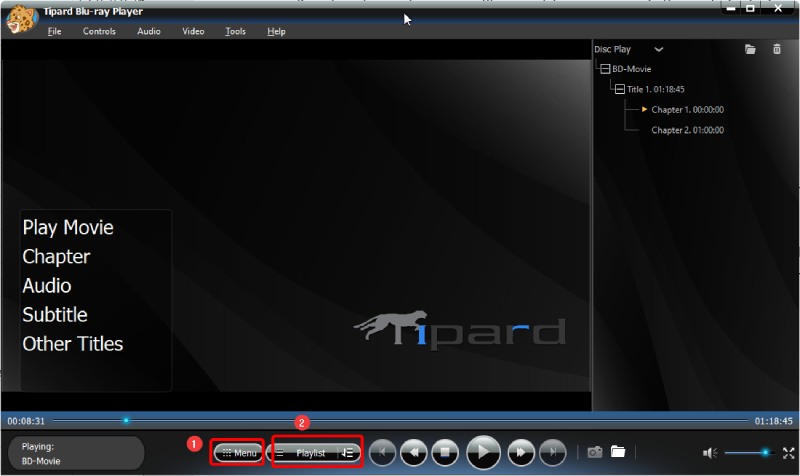Click the Menu button
Image resolution: width=800 pixels, height=476 pixels.
pyautogui.click(x=238, y=453)
